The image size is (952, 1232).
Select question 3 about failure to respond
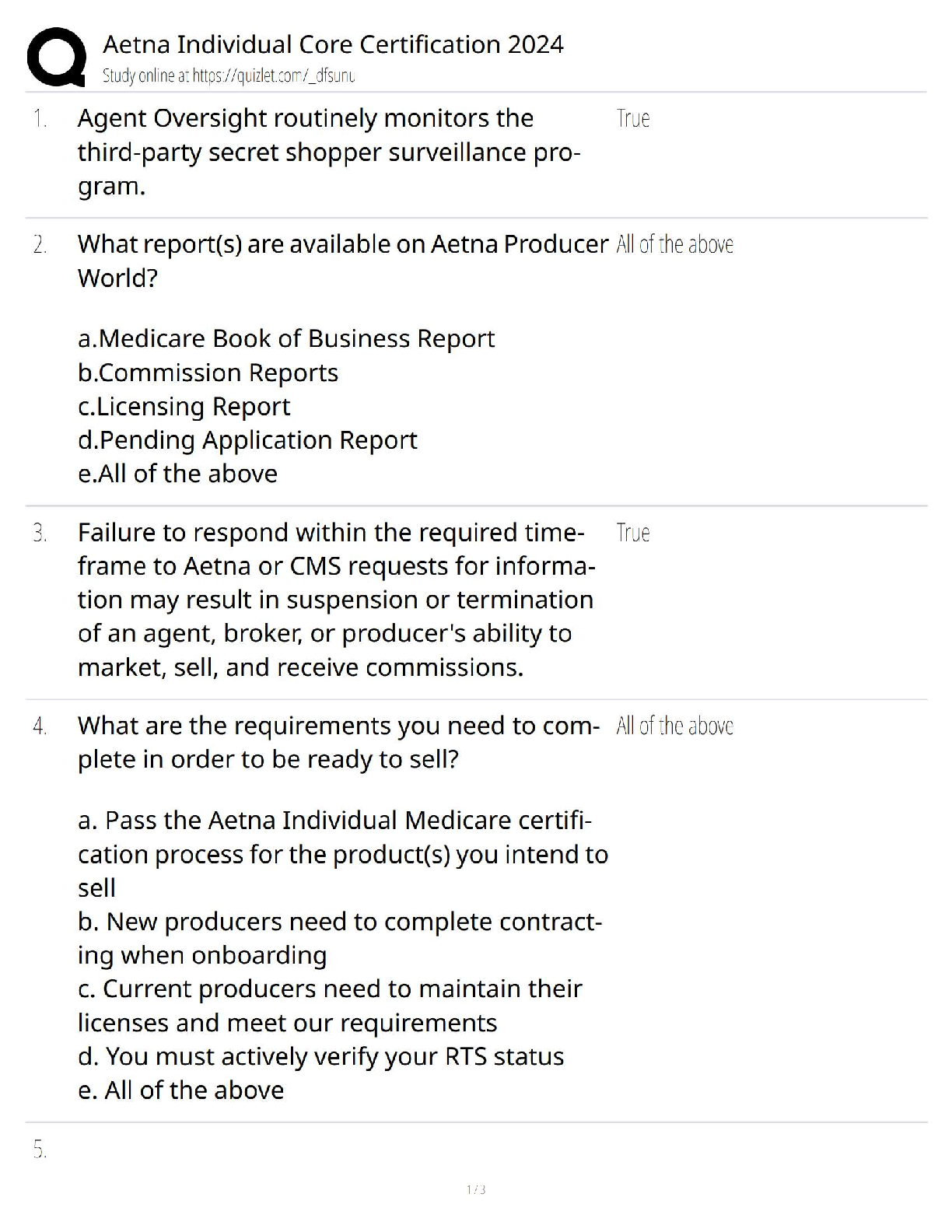point(337,600)
